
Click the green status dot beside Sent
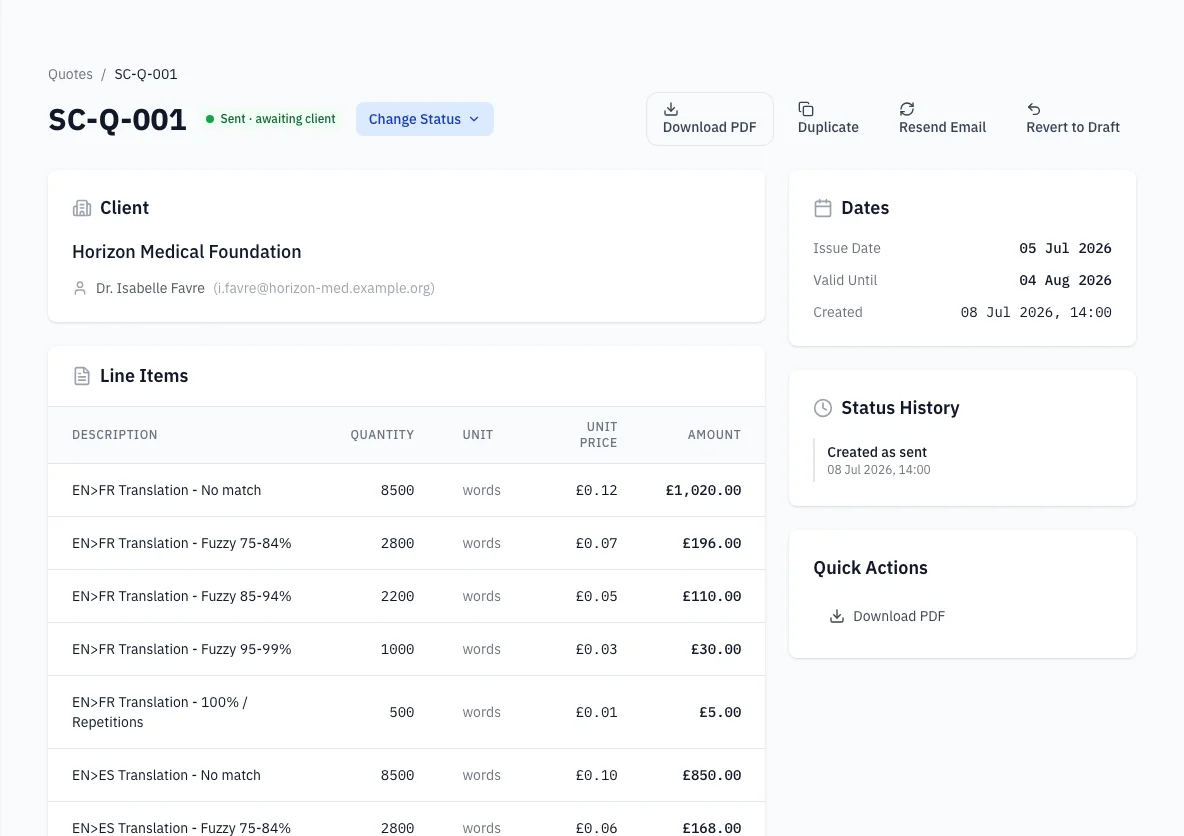pyautogui.click(x=210, y=119)
